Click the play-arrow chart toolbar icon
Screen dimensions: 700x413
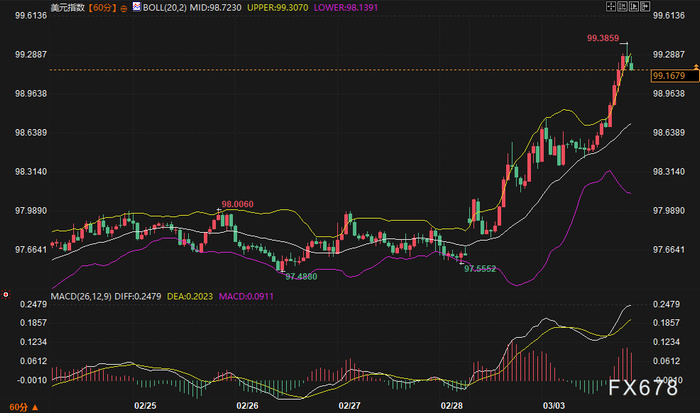tap(633, 6)
